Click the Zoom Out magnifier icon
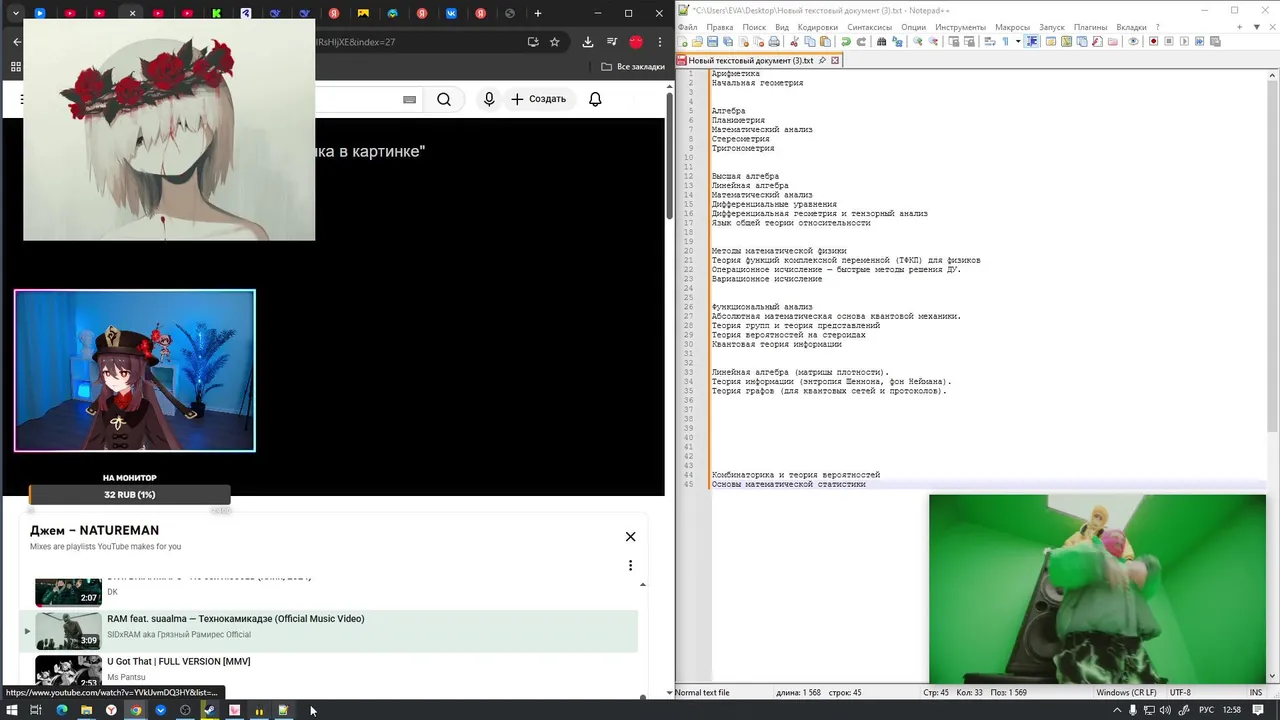The width and height of the screenshot is (1280, 720). pos(933,41)
